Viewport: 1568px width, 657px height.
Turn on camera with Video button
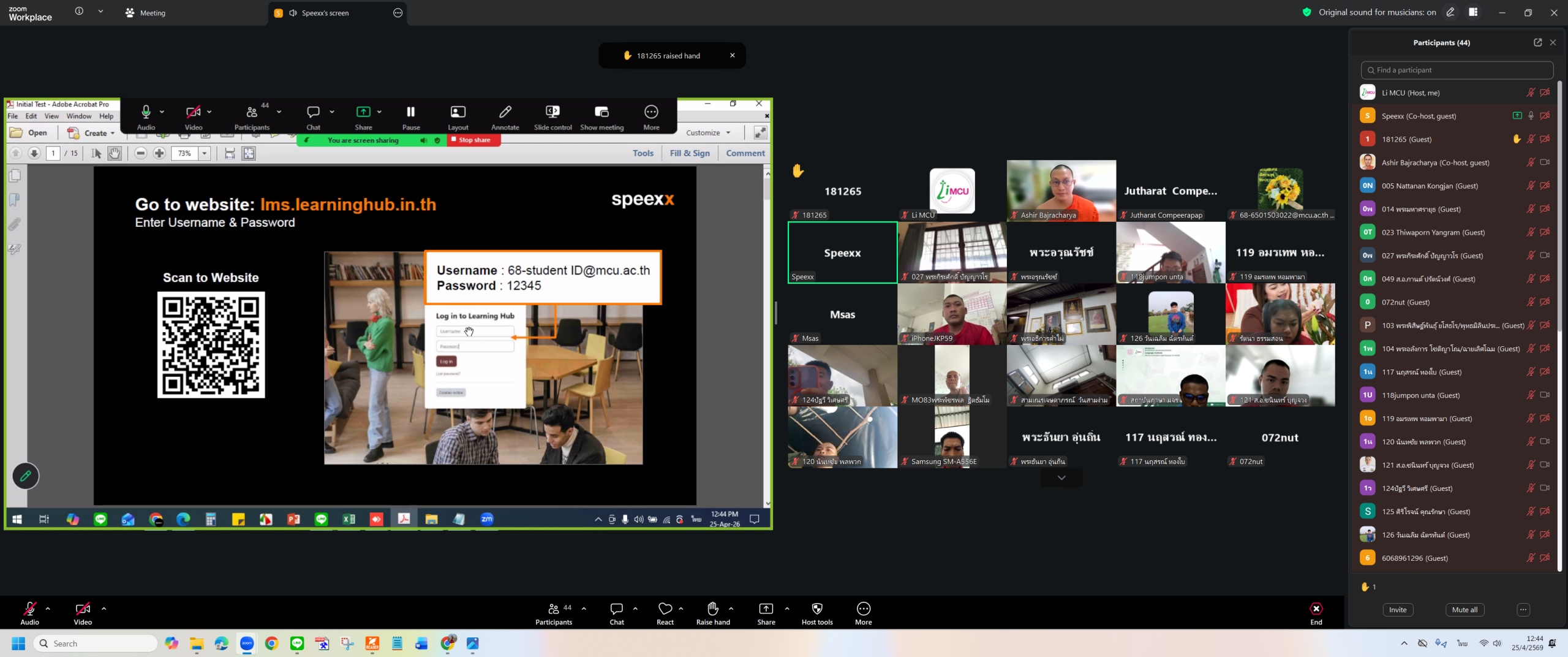83,609
